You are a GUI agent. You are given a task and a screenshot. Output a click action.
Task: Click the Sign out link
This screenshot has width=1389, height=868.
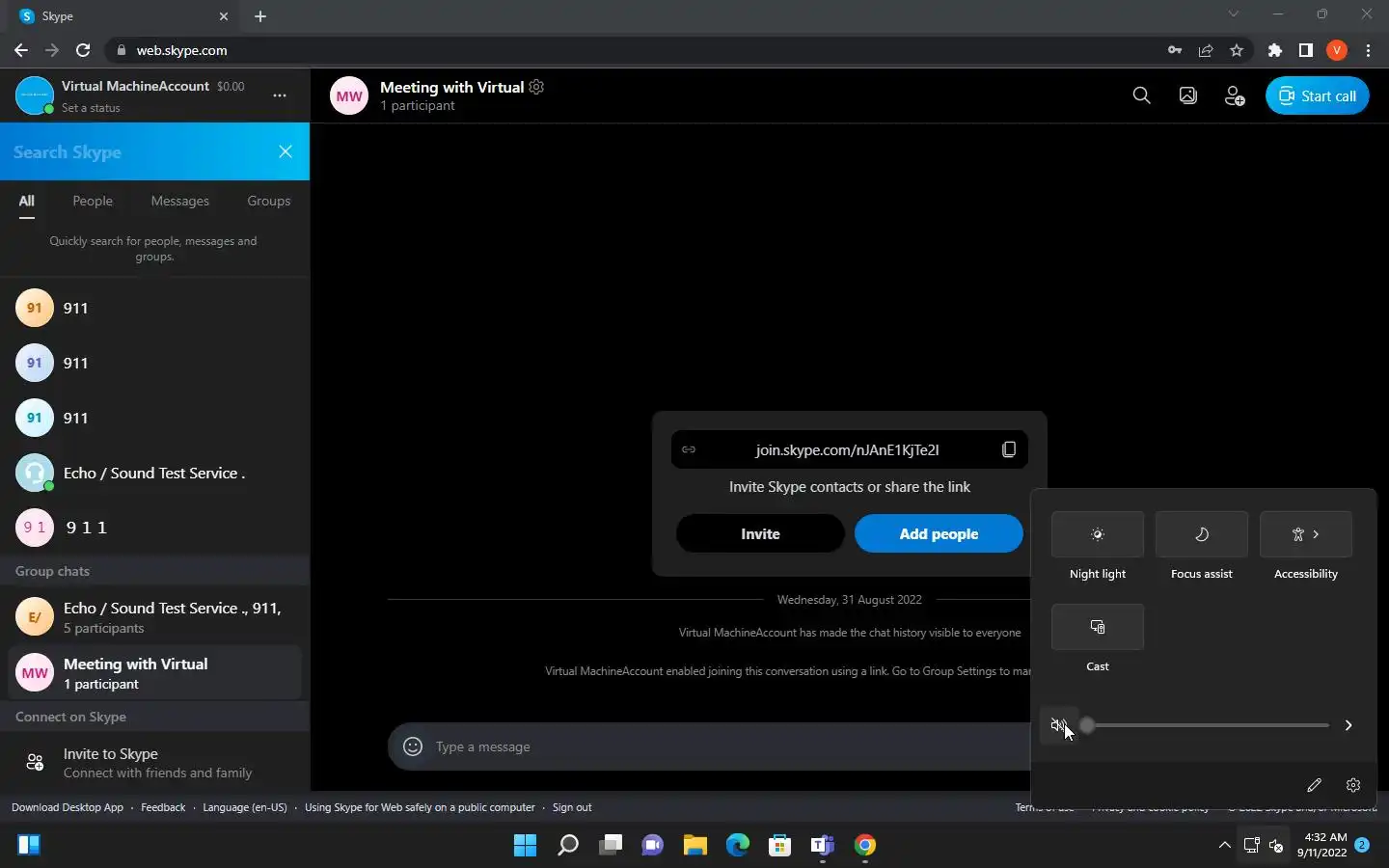click(x=572, y=807)
